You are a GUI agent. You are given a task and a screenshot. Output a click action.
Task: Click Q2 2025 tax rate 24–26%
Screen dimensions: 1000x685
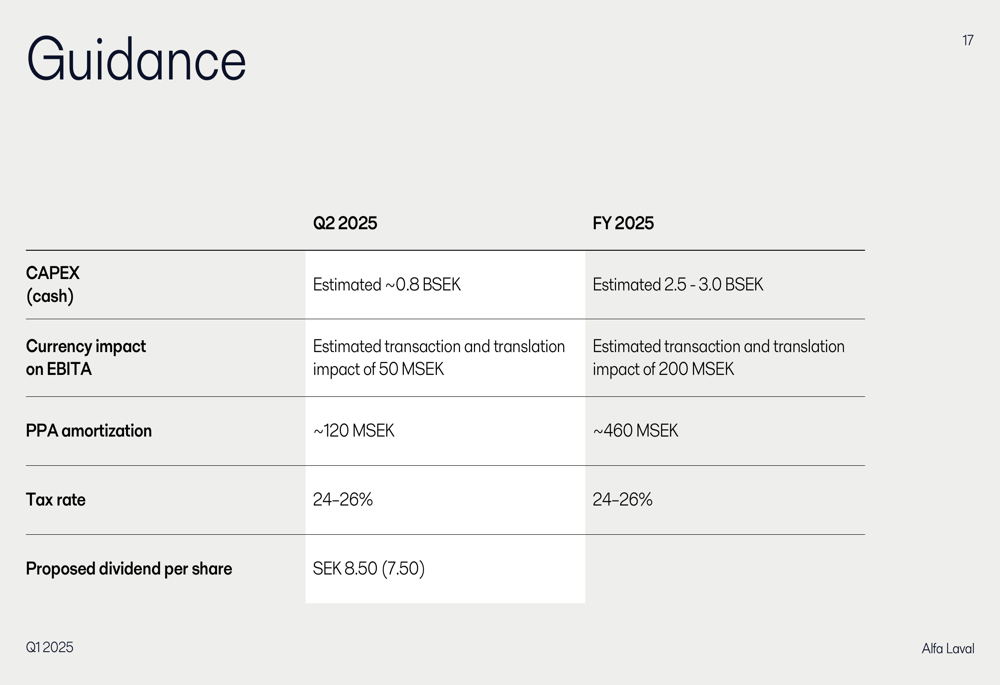click(x=343, y=500)
